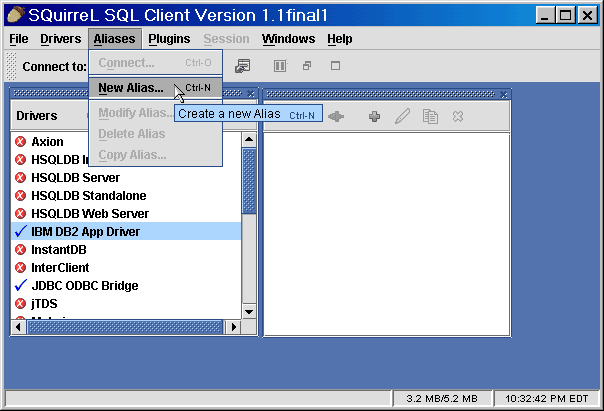The width and height of the screenshot is (604, 411).
Task: Click the connect to alias plug icon
Action: [x=336, y=116]
